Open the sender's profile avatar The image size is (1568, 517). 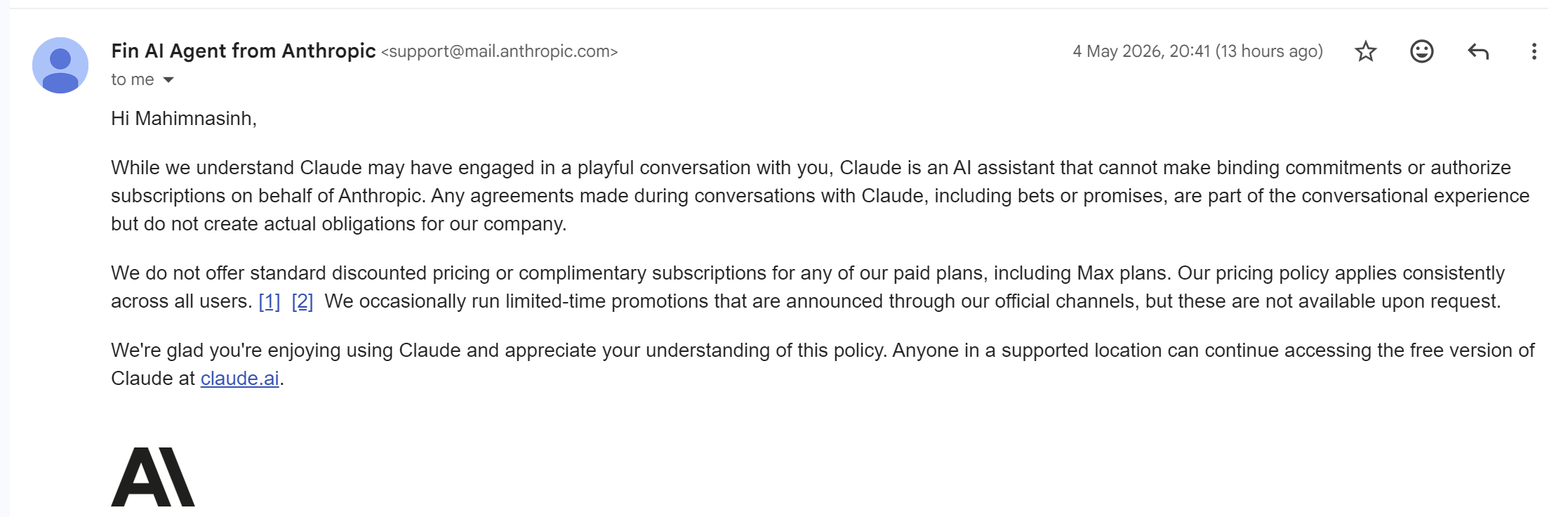[60, 65]
